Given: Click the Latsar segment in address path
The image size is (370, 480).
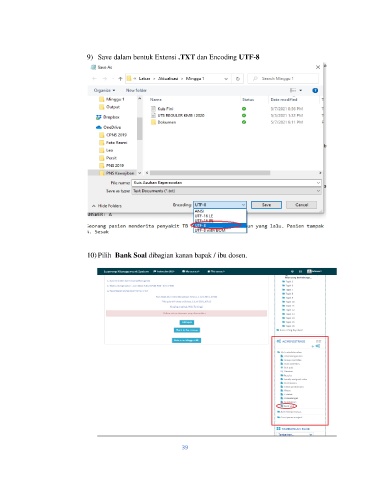Looking at the screenshot, I should point(144,79).
